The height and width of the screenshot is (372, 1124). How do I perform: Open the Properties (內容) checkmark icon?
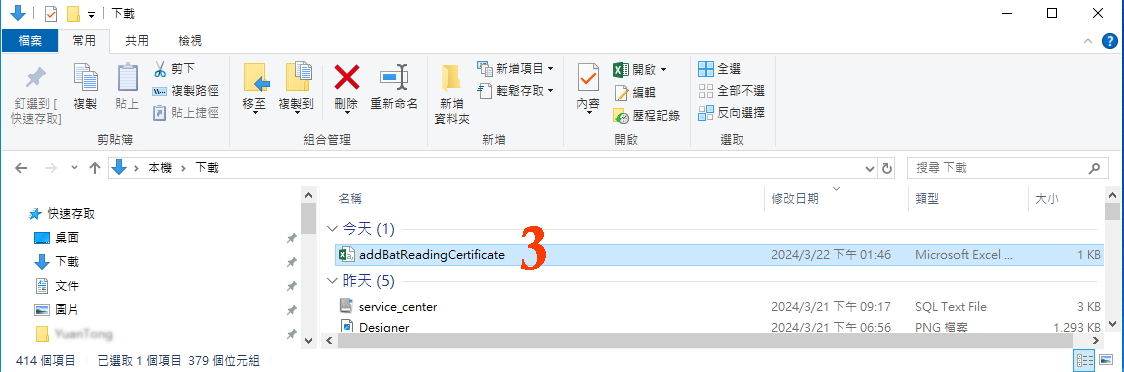pyautogui.click(x=588, y=77)
